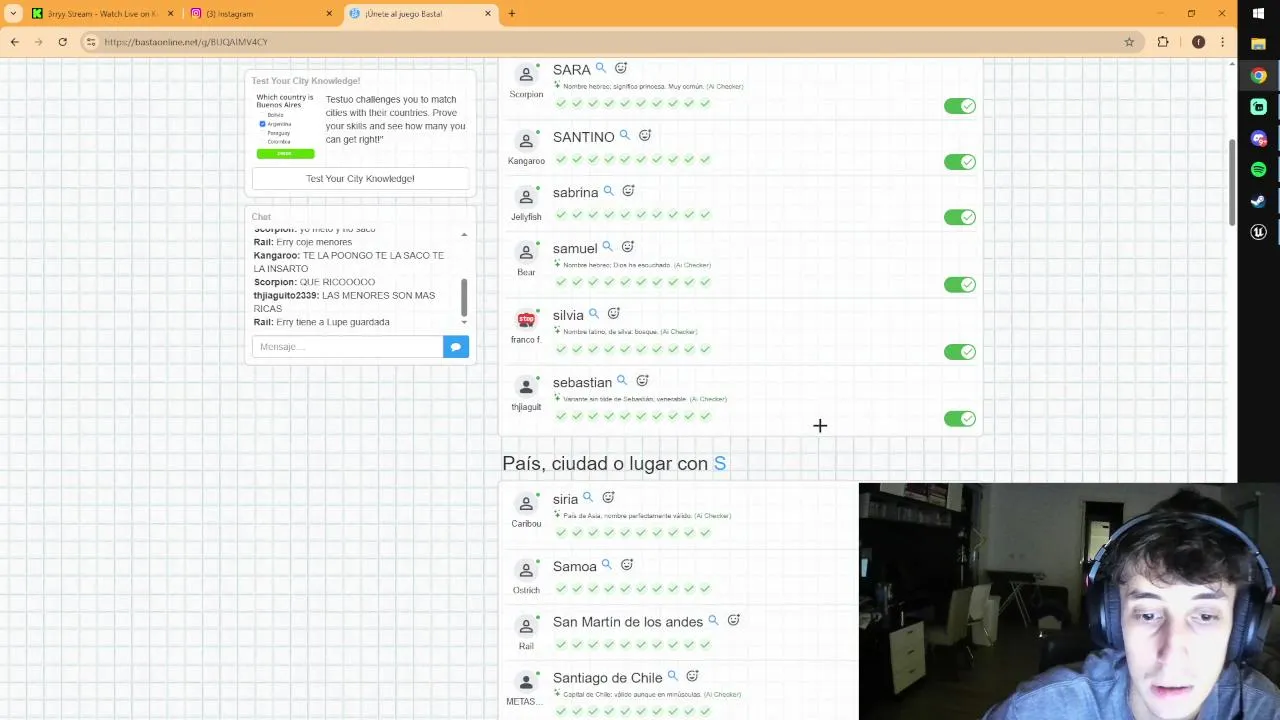
Task: View site information icon in address bar
Action: click(x=91, y=42)
